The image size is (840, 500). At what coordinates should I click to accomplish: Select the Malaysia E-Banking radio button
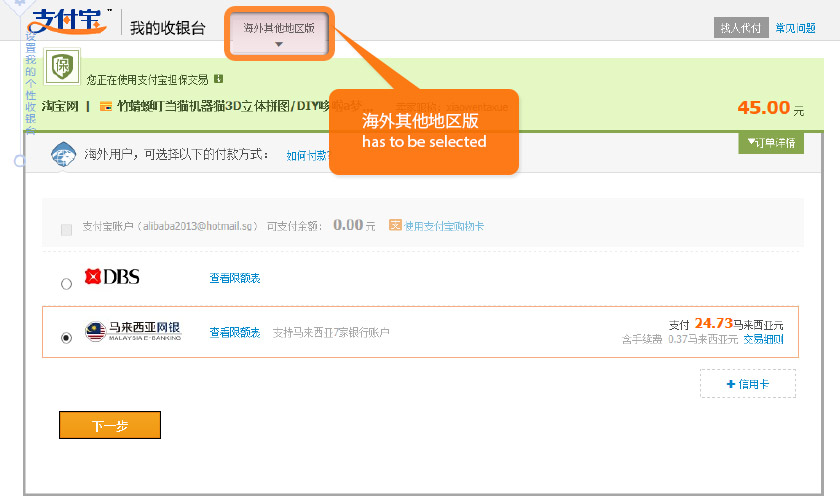pos(67,338)
